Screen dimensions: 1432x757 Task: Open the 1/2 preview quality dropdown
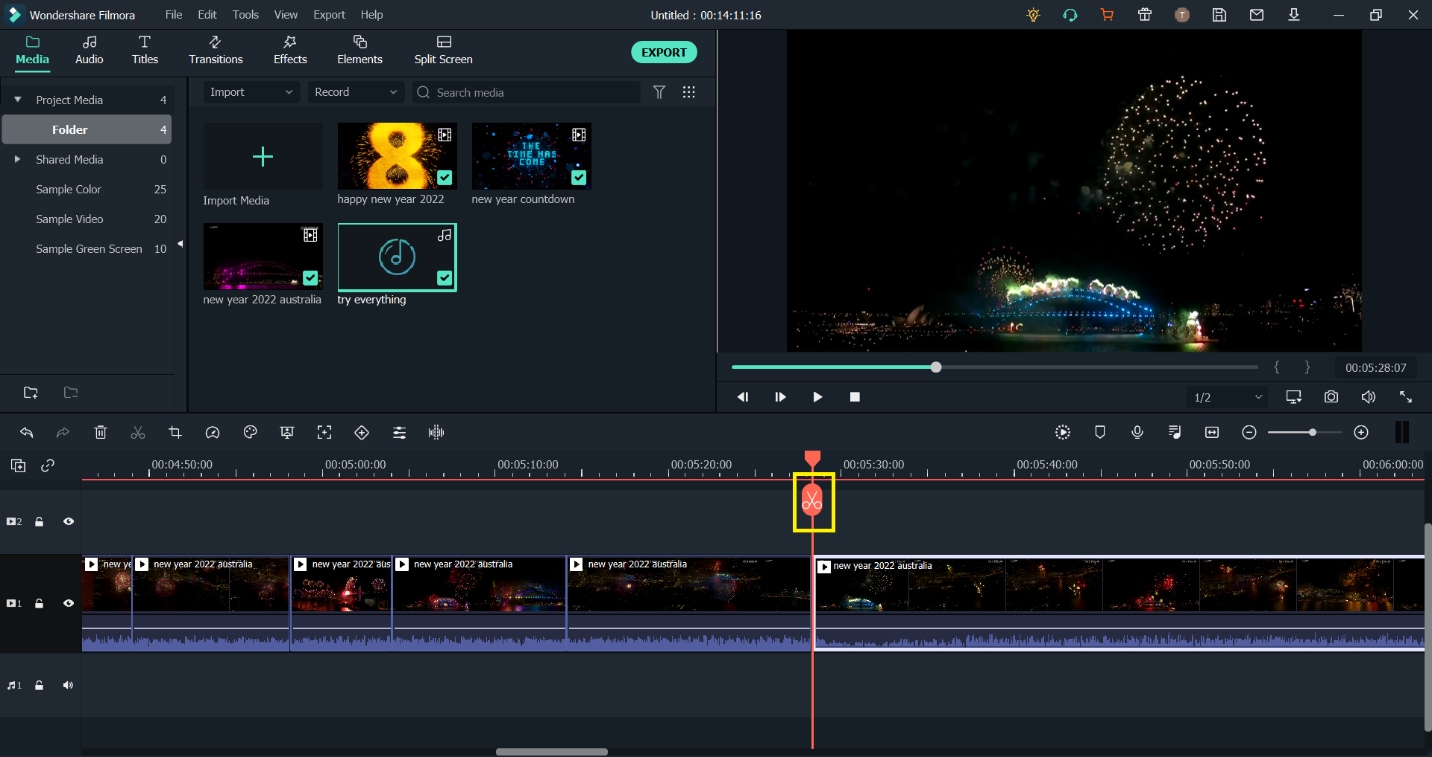pos(1228,397)
